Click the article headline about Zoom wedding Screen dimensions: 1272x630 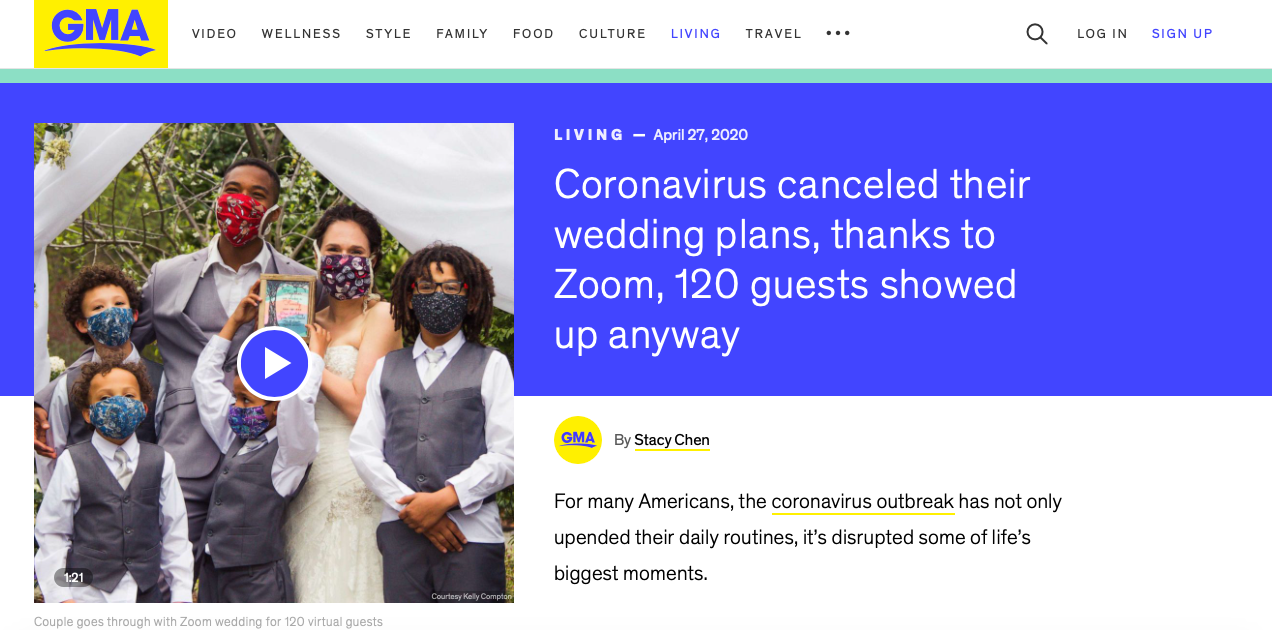pyautogui.click(x=792, y=260)
